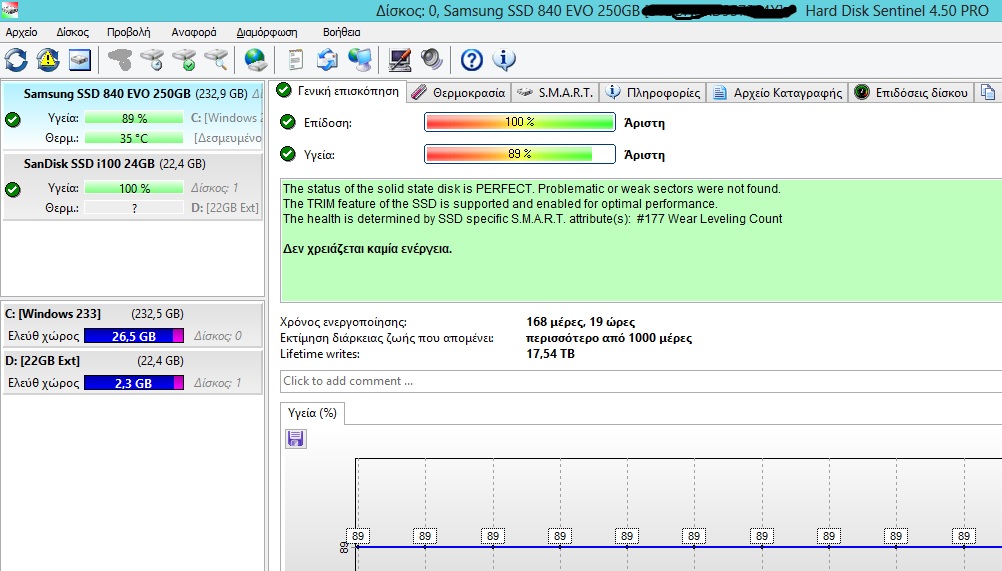1002x571 pixels.
Task: Click the SanDisk 100 % health bar
Action: [134, 188]
